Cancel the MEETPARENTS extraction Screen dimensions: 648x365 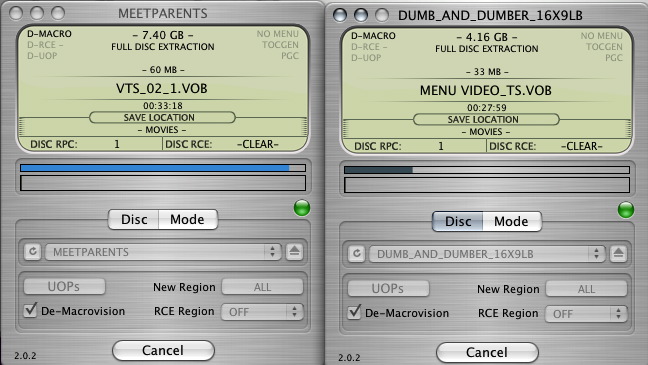[163, 351]
